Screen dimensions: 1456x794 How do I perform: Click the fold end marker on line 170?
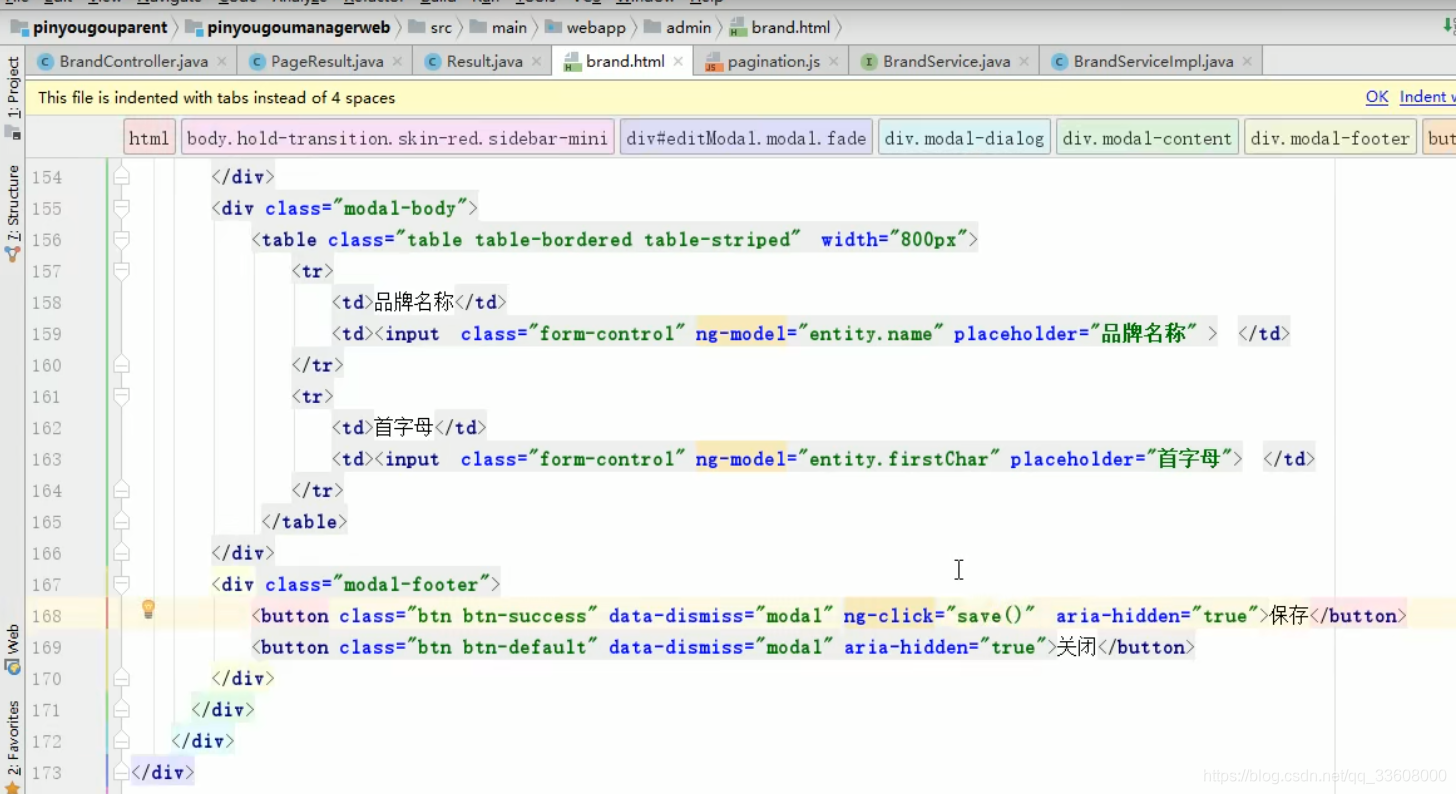(x=121, y=679)
